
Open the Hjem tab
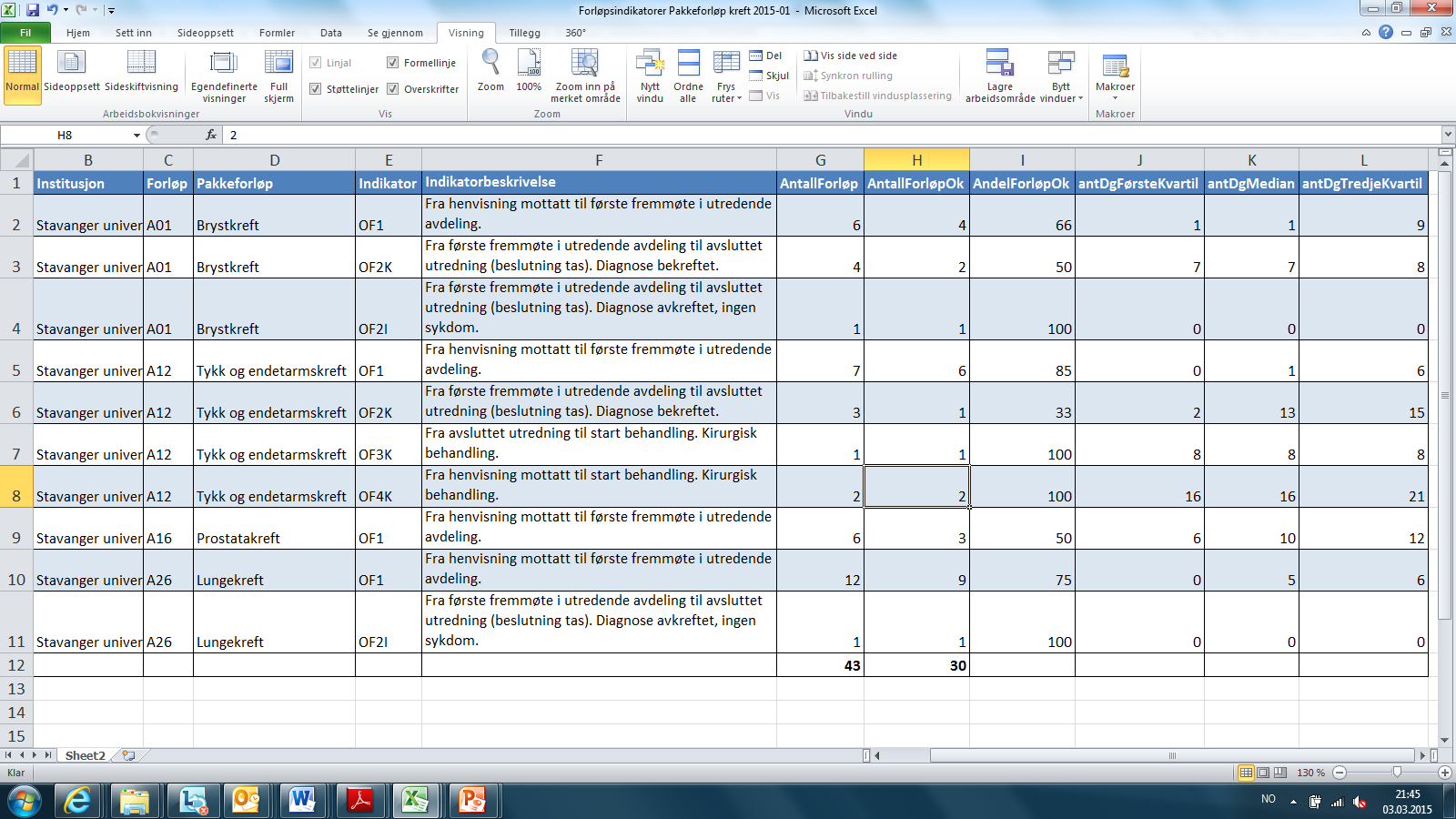click(x=78, y=33)
